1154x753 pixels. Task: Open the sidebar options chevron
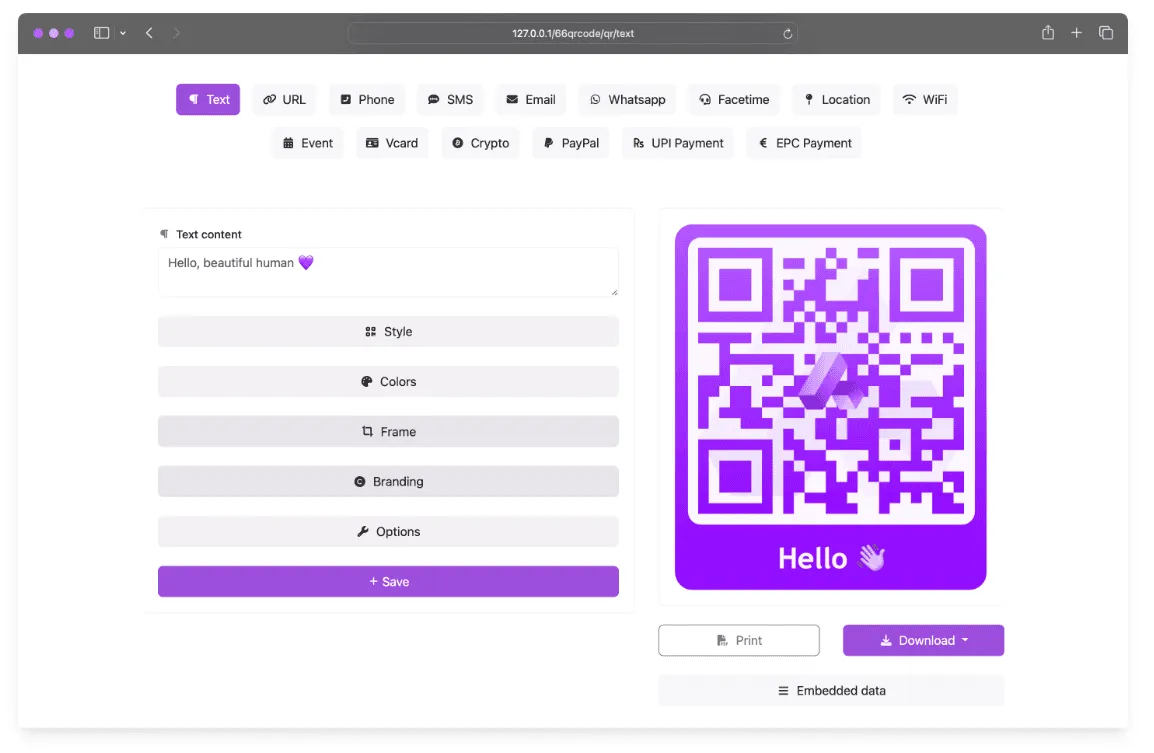(123, 33)
